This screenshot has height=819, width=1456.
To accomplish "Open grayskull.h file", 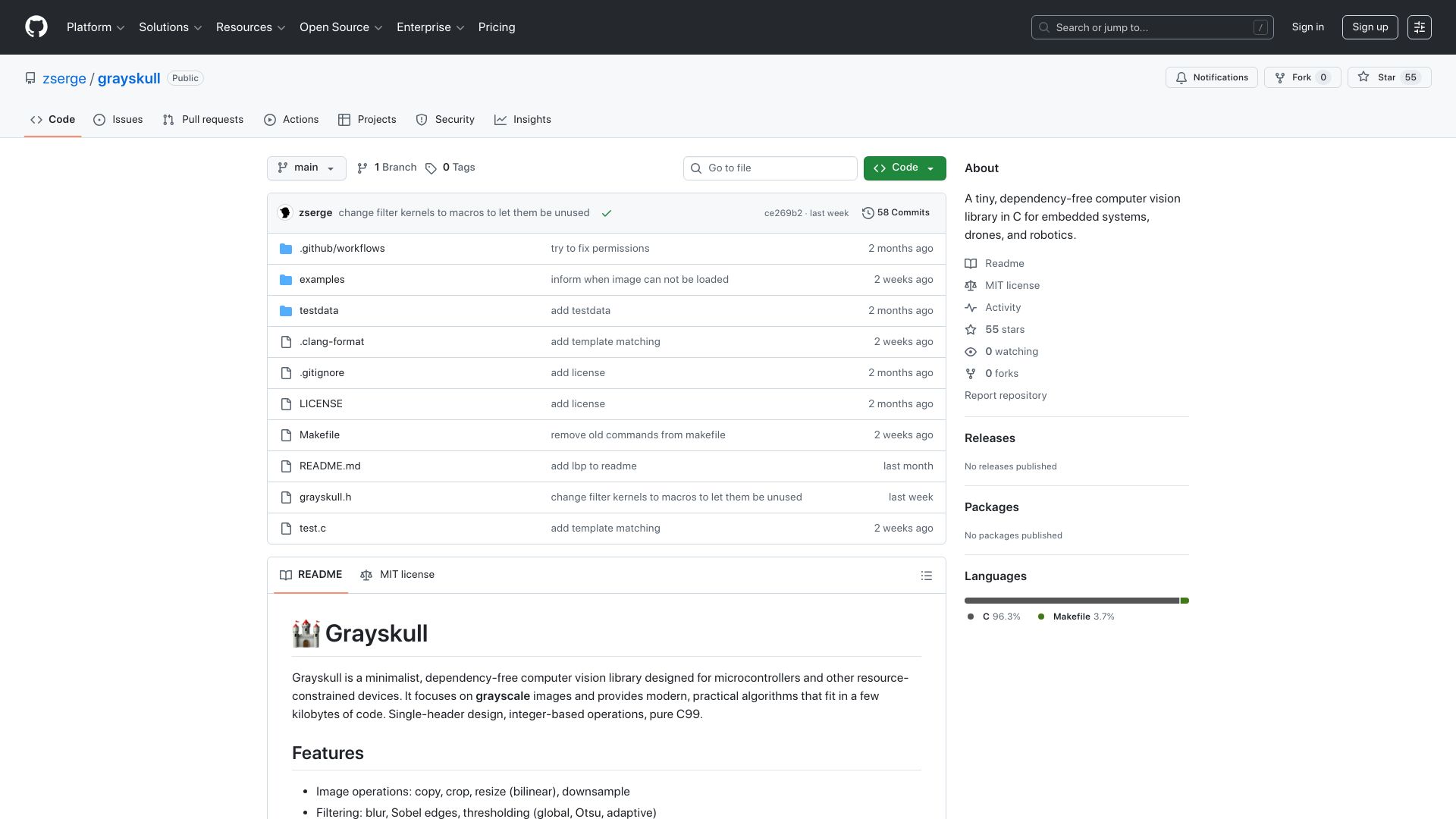I will pyautogui.click(x=325, y=497).
